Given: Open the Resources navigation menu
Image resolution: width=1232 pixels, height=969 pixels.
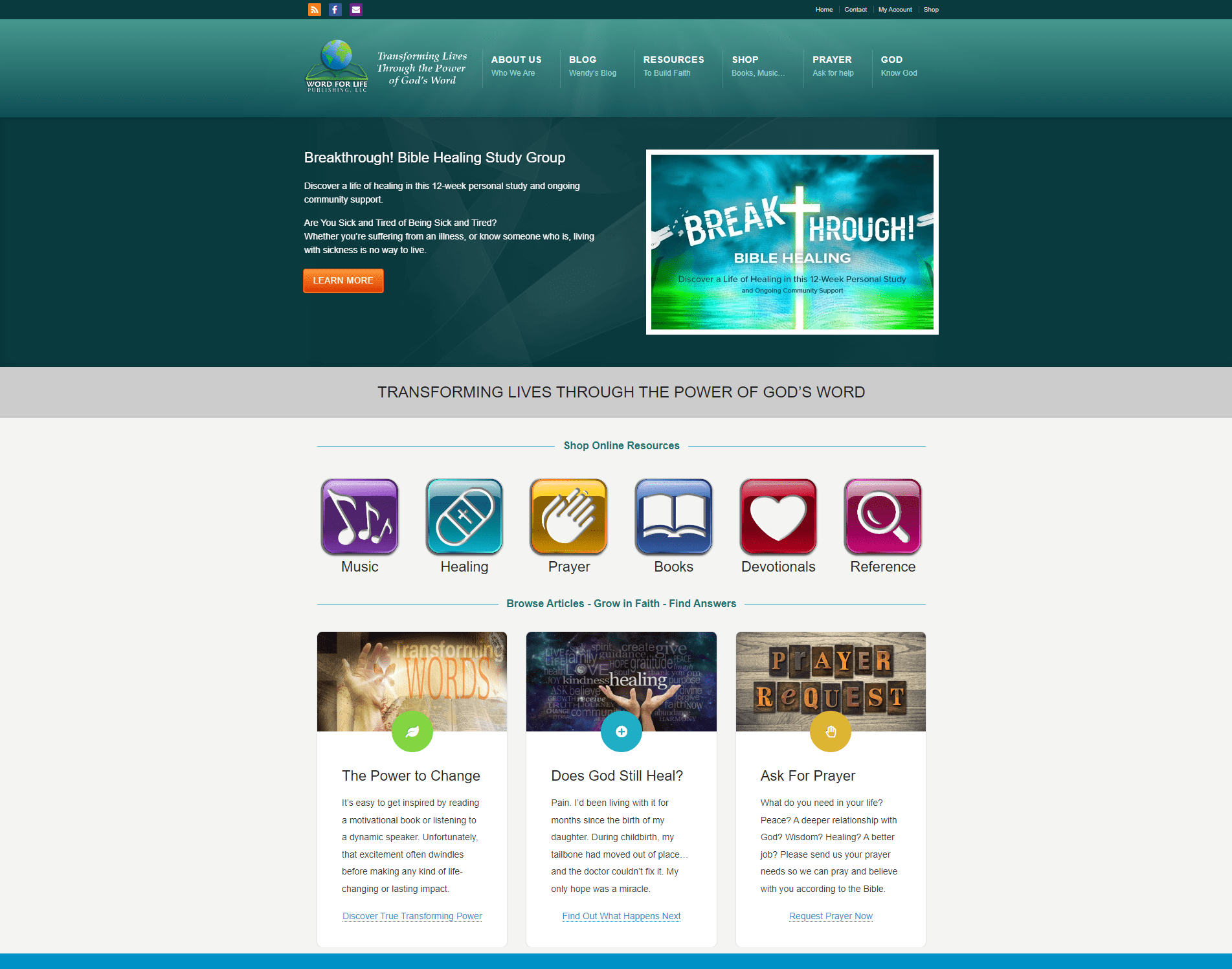Looking at the screenshot, I should 673,65.
